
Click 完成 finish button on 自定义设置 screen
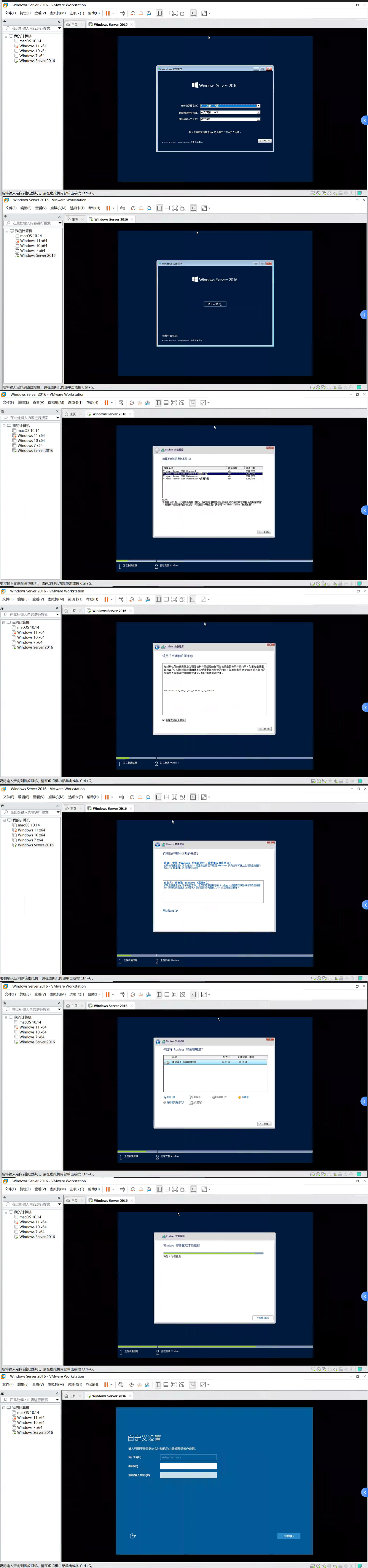tap(289, 1536)
